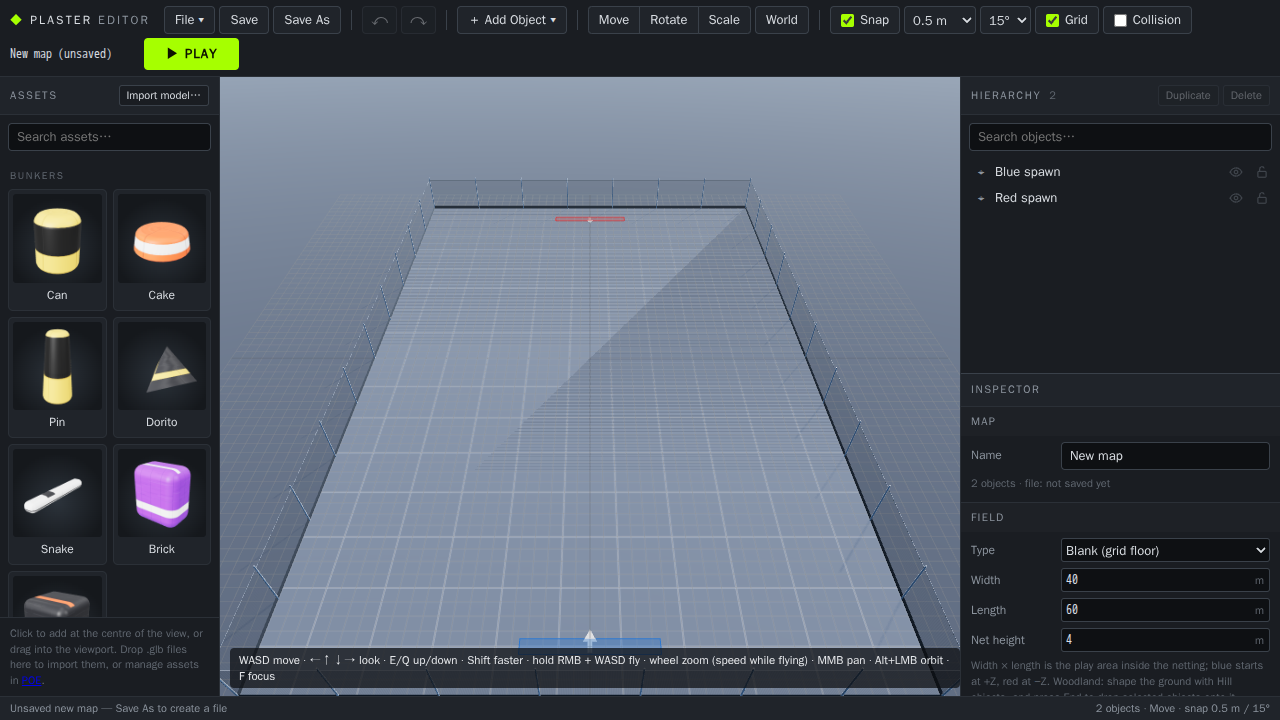Toggle World coordinate space
Image resolution: width=1280 pixels, height=720 pixels.
[782, 20]
